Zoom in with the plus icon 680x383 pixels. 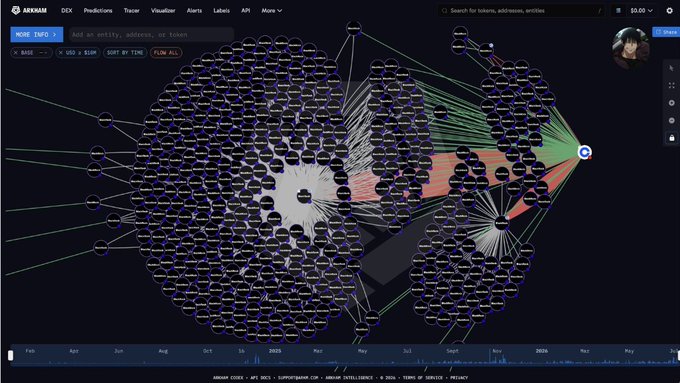pos(672,103)
